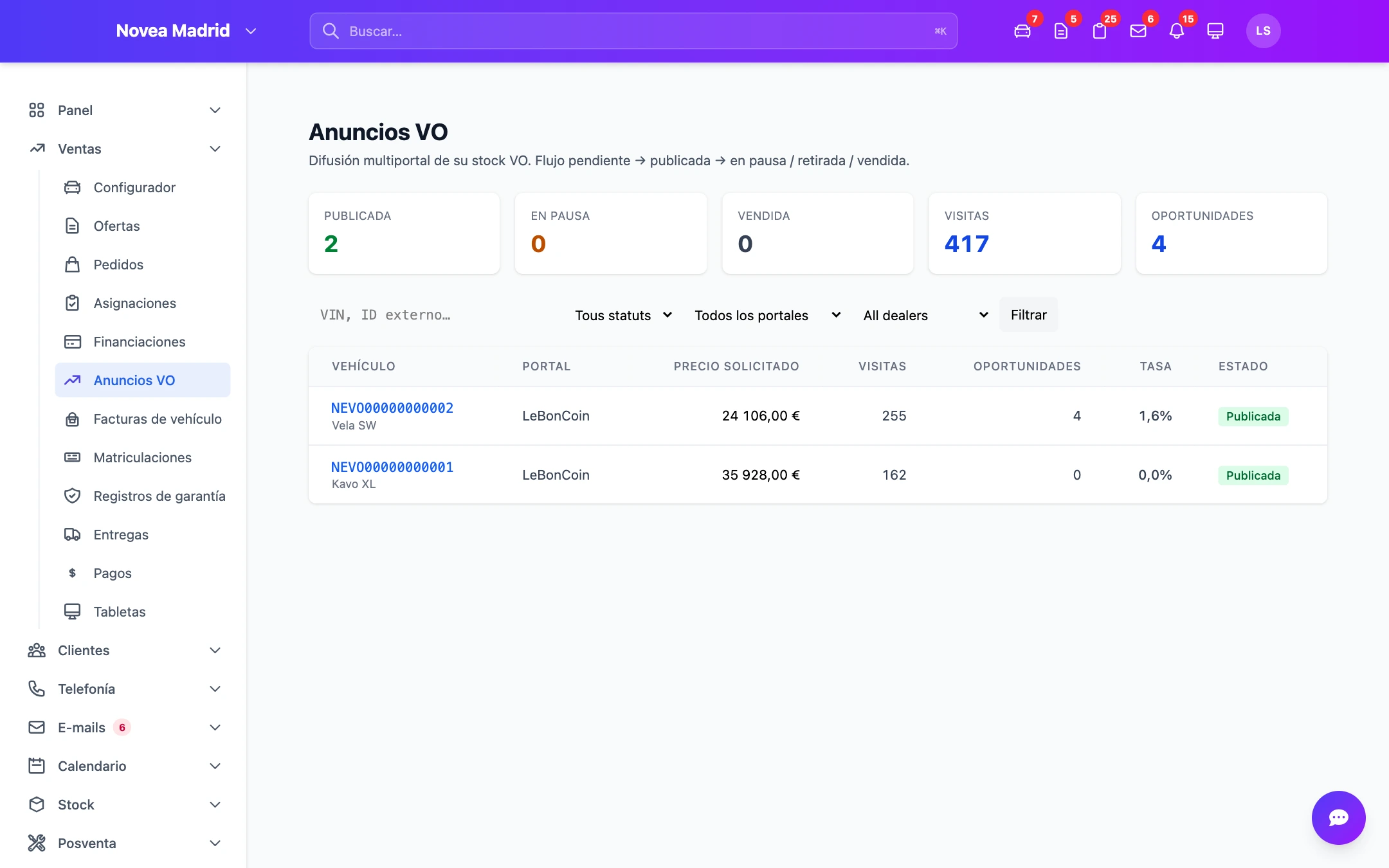
Task: Click the Clientes people icon
Action: coord(37,650)
